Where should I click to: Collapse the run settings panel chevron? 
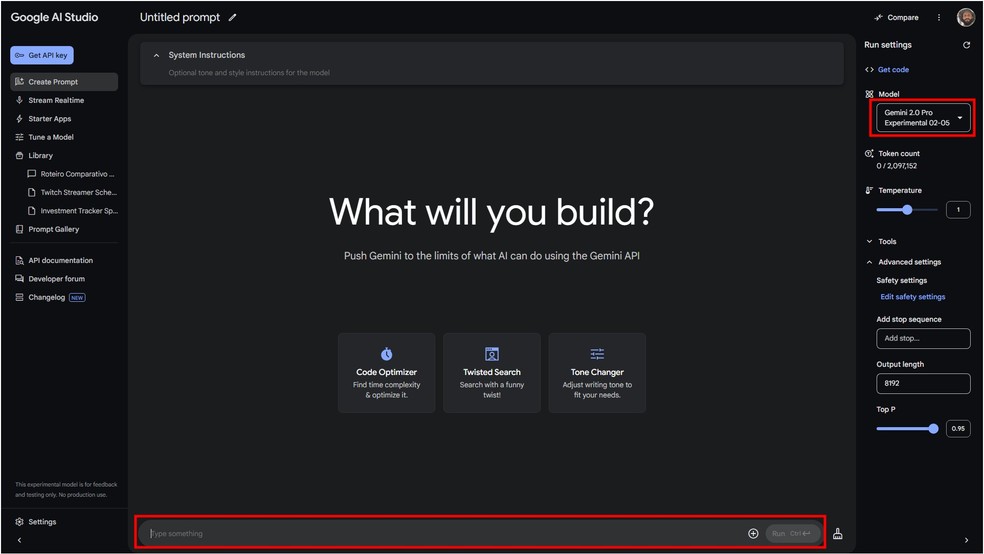click(966, 540)
